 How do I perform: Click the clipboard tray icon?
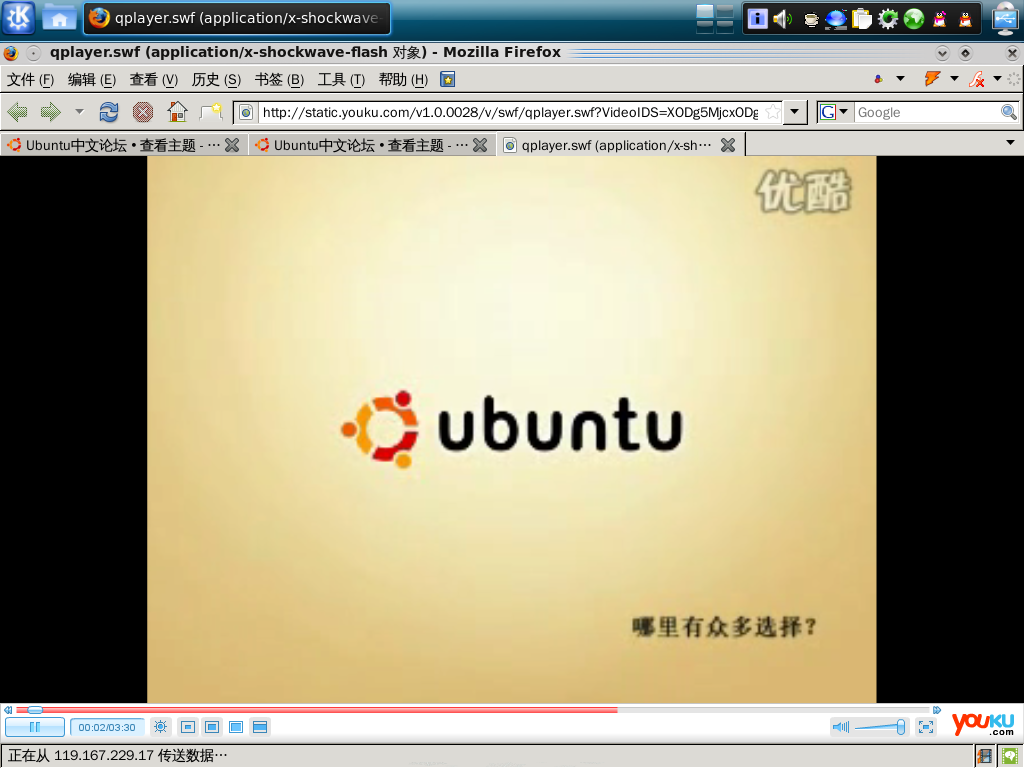coord(862,19)
